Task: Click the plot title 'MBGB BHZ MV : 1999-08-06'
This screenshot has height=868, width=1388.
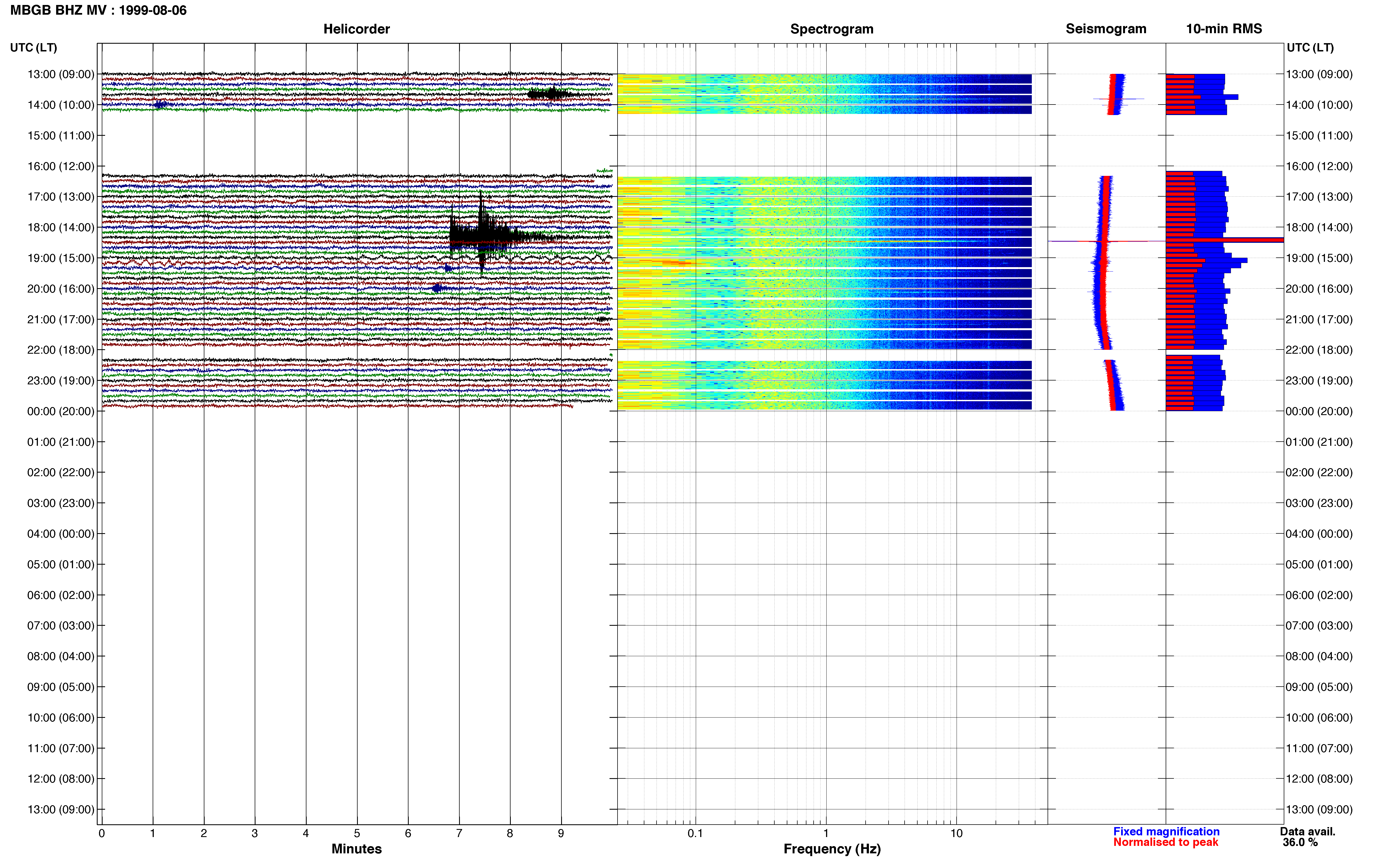Action: (x=98, y=10)
